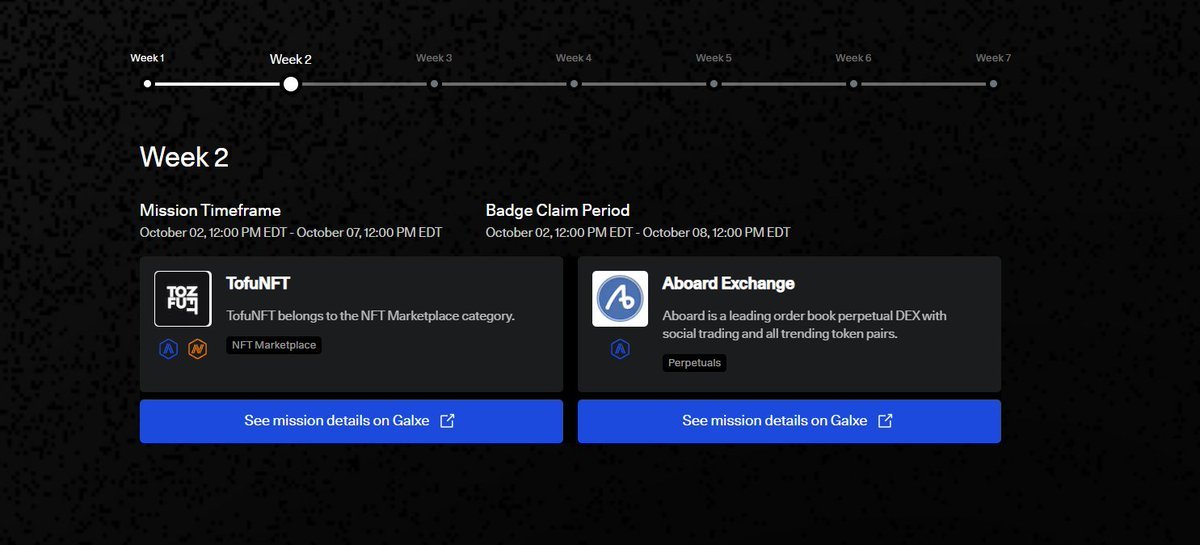Image resolution: width=1200 pixels, height=545 pixels.
Task: Click the TofuNFT logo thumbnail
Action: pyautogui.click(x=182, y=299)
